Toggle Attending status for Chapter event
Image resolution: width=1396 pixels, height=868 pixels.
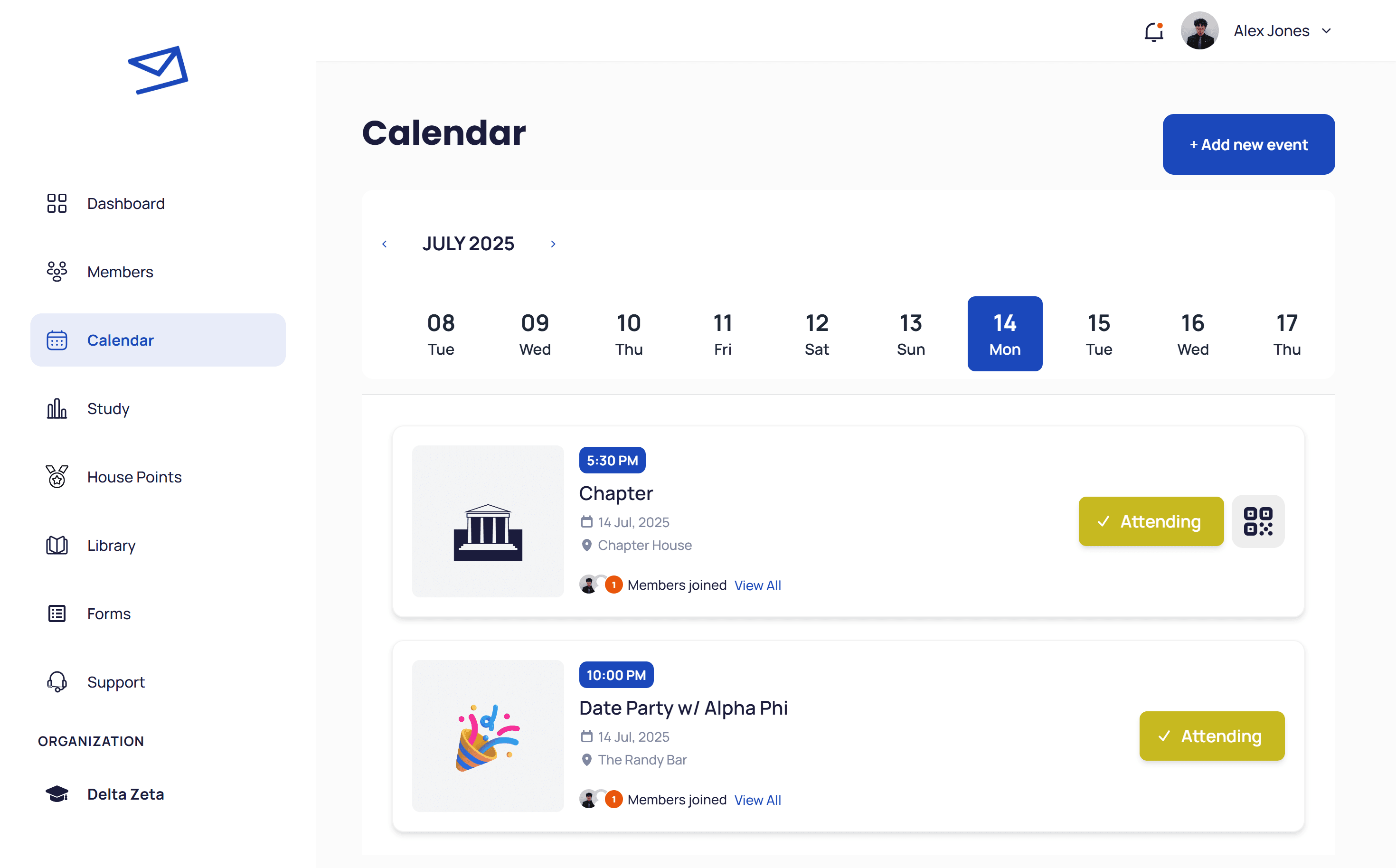1151,521
